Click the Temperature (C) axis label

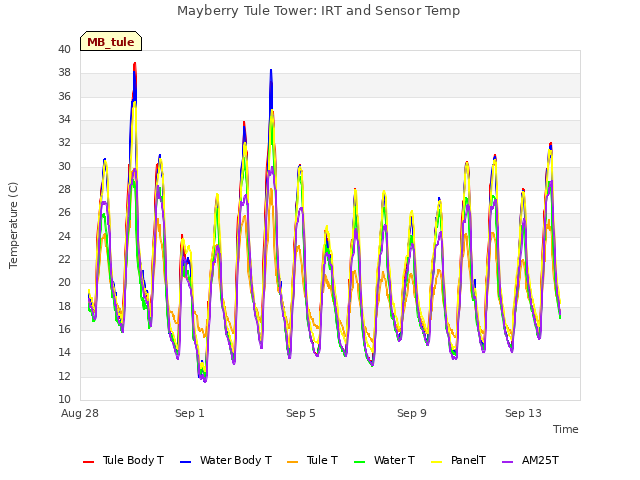pyautogui.click(x=13, y=225)
